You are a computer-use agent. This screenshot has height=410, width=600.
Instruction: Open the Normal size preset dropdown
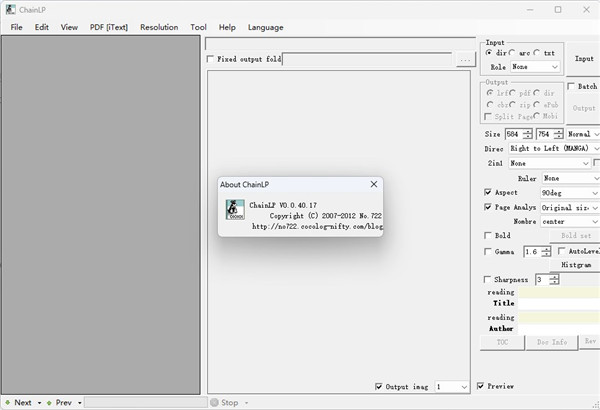(x=583, y=134)
